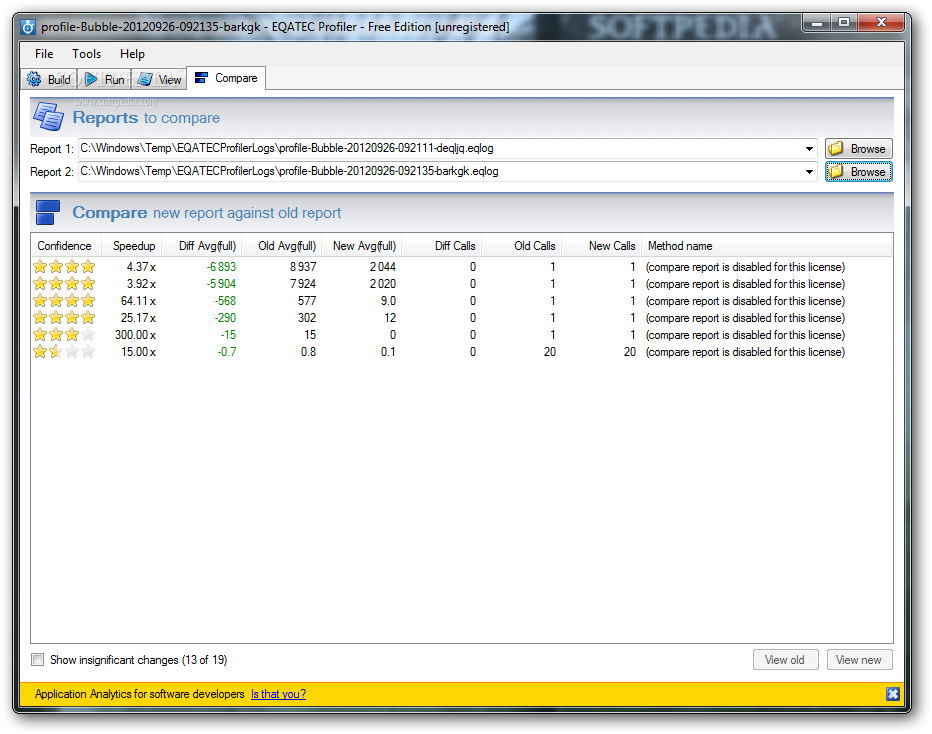Close the yellow analytics banner
Viewport: 932px width, 734px height.
892,694
